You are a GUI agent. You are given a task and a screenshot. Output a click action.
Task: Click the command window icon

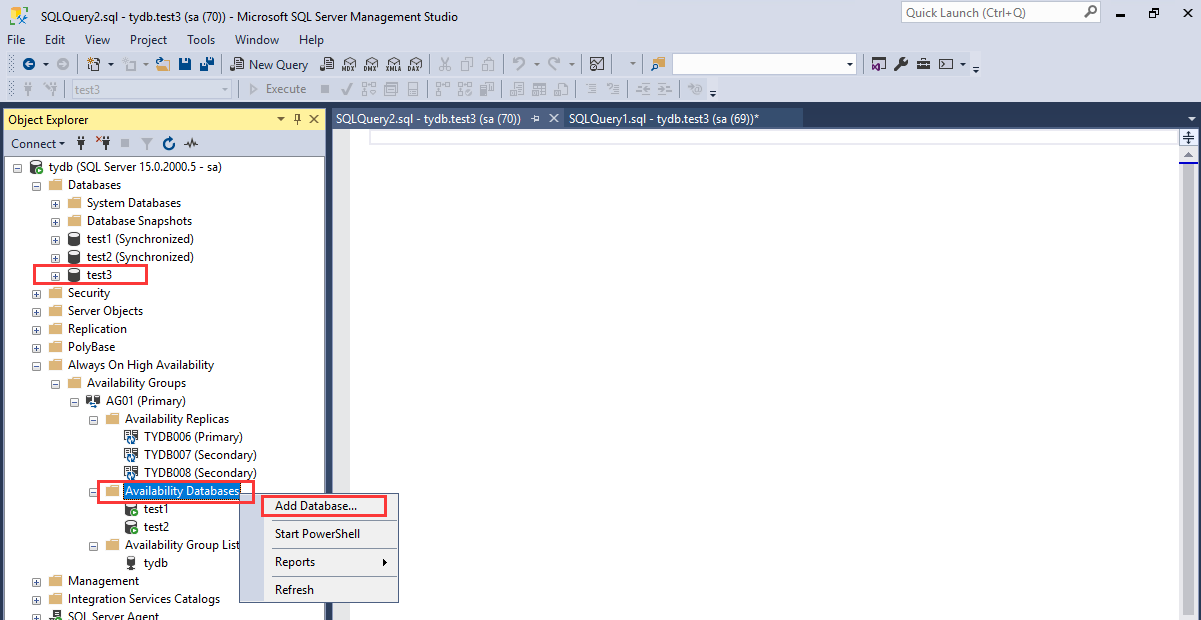click(945, 64)
